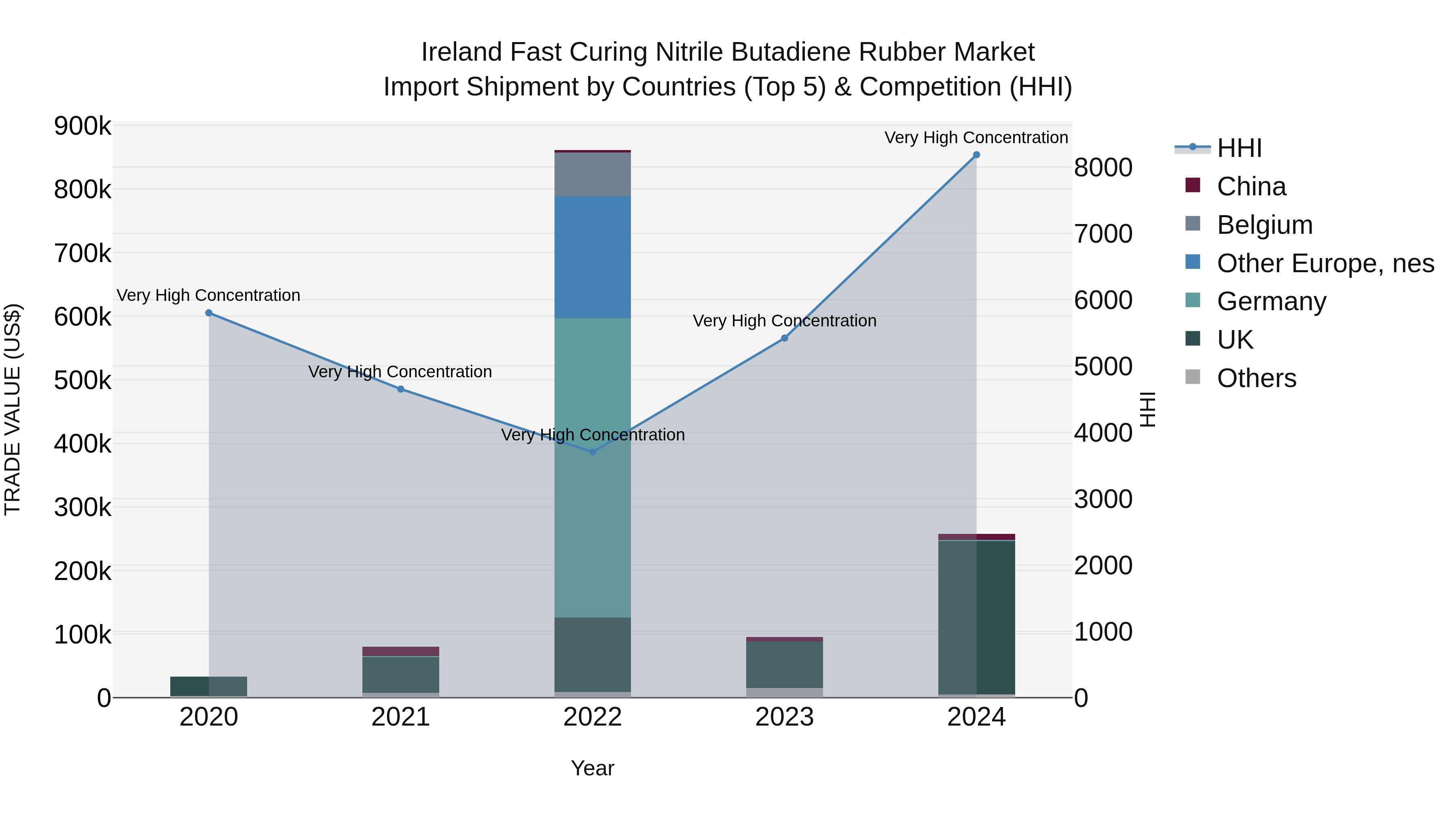Toggle the Belgium legend entry

pos(1249,225)
